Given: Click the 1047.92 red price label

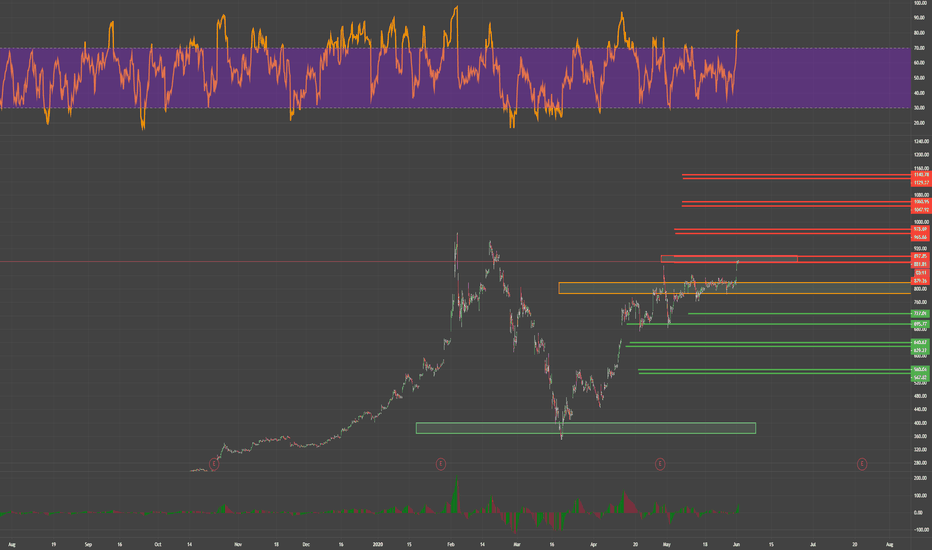Looking at the screenshot, I should 920,210.
